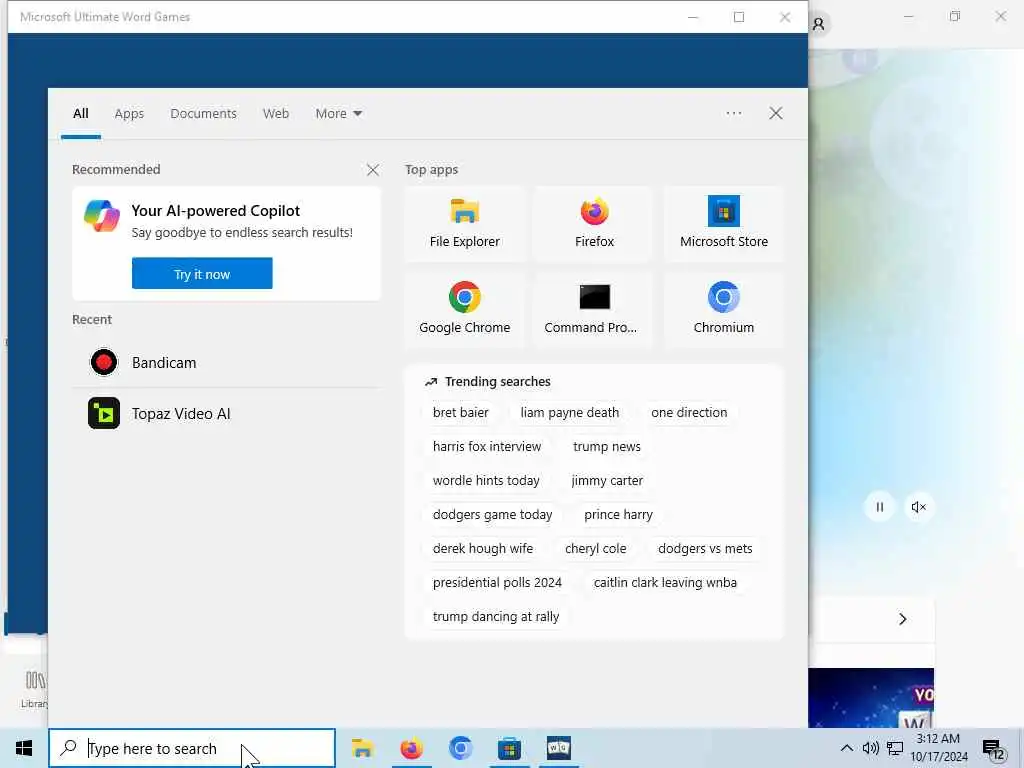
Task: Switch to the Apps search tab
Action: 129,114
